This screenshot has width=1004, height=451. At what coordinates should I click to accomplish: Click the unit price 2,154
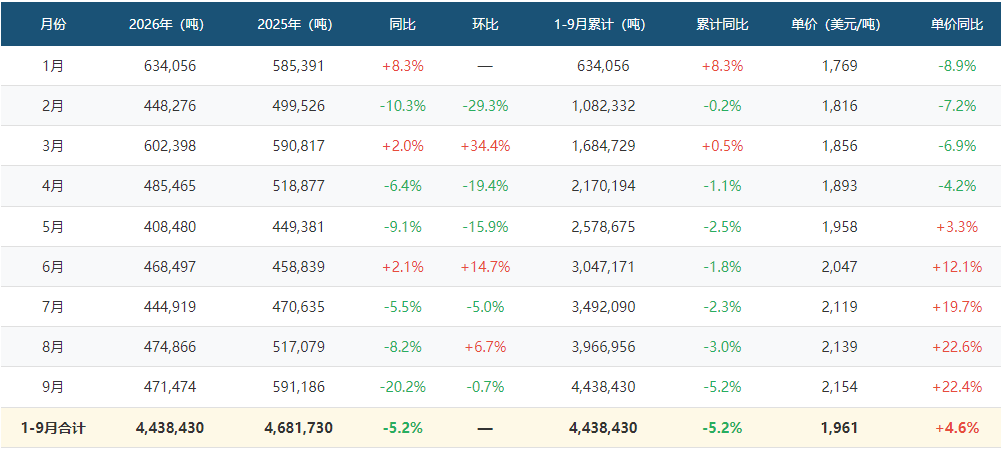point(839,388)
